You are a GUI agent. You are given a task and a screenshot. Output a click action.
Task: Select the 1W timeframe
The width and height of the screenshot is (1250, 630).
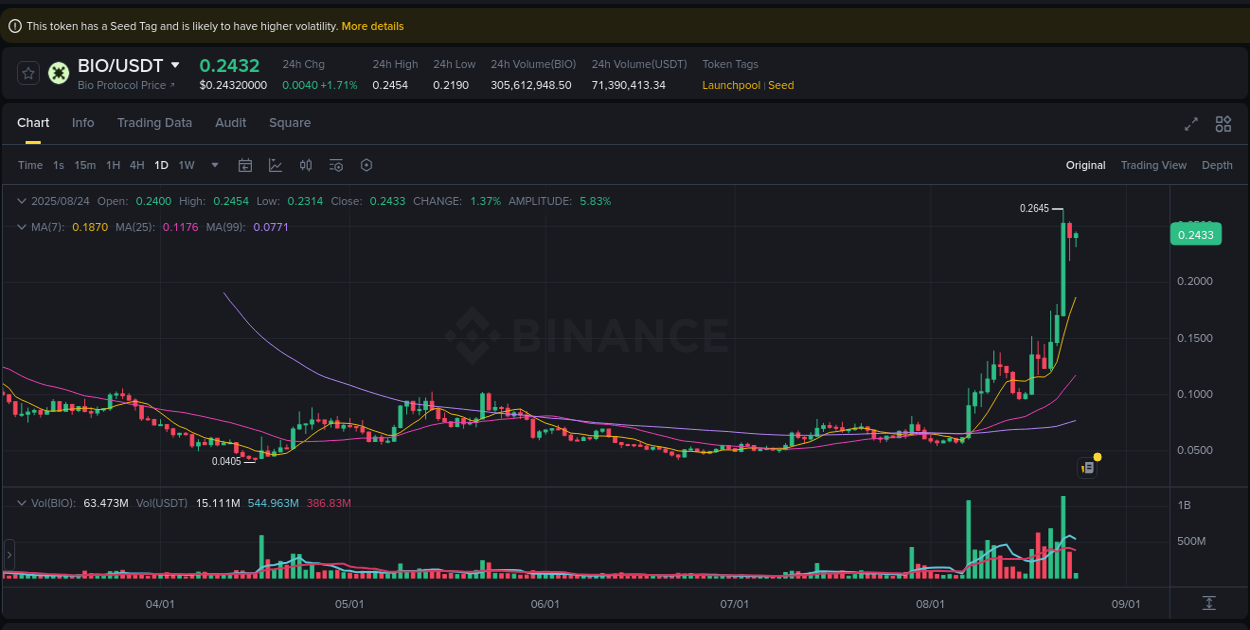click(x=186, y=165)
